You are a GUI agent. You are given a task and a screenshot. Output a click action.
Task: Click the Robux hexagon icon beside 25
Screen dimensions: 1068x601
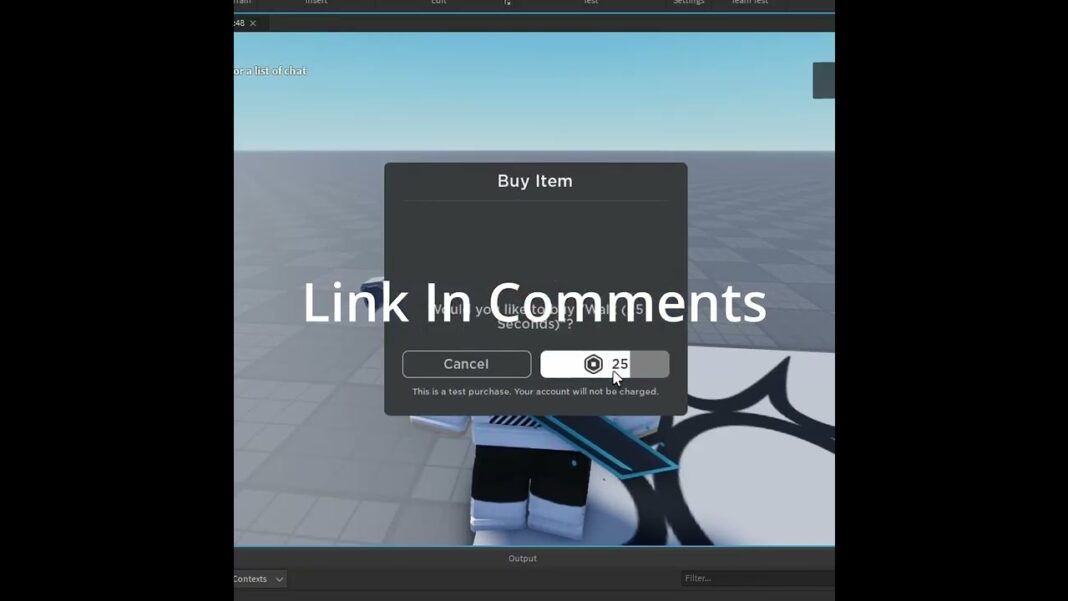pyautogui.click(x=593, y=364)
